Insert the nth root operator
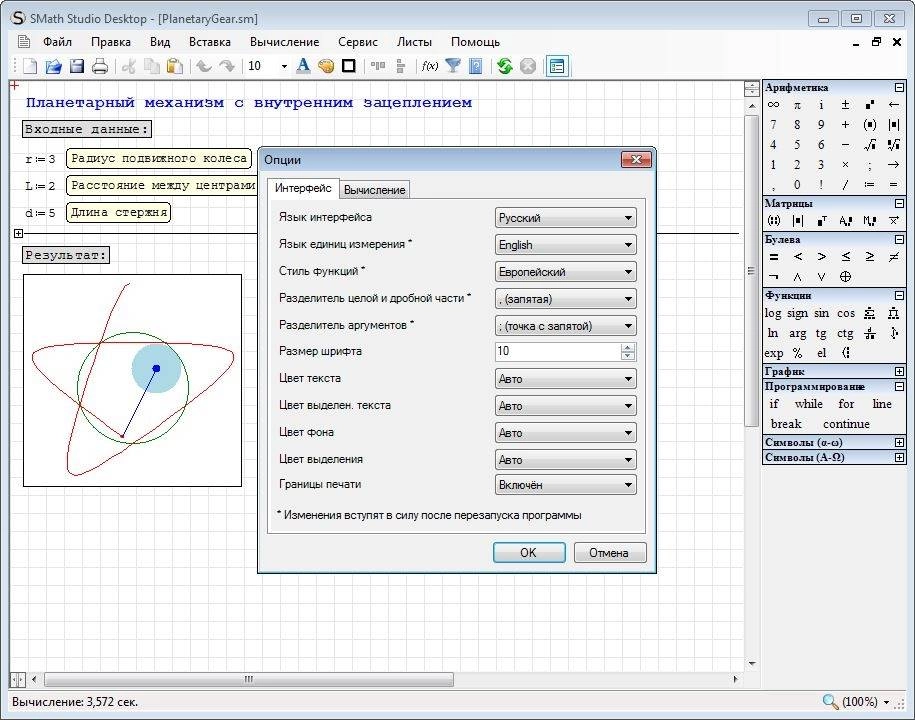The width and height of the screenshot is (915, 720). click(x=893, y=145)
